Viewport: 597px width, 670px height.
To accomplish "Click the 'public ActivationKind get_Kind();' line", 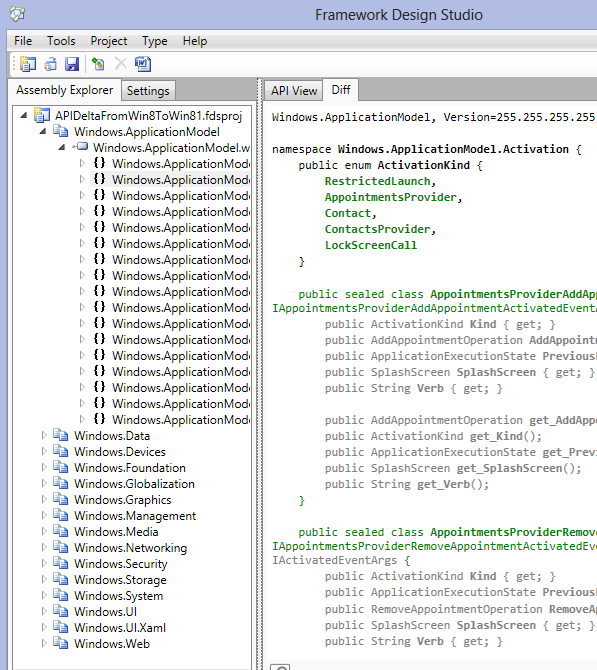I will (x=433, y=436).
